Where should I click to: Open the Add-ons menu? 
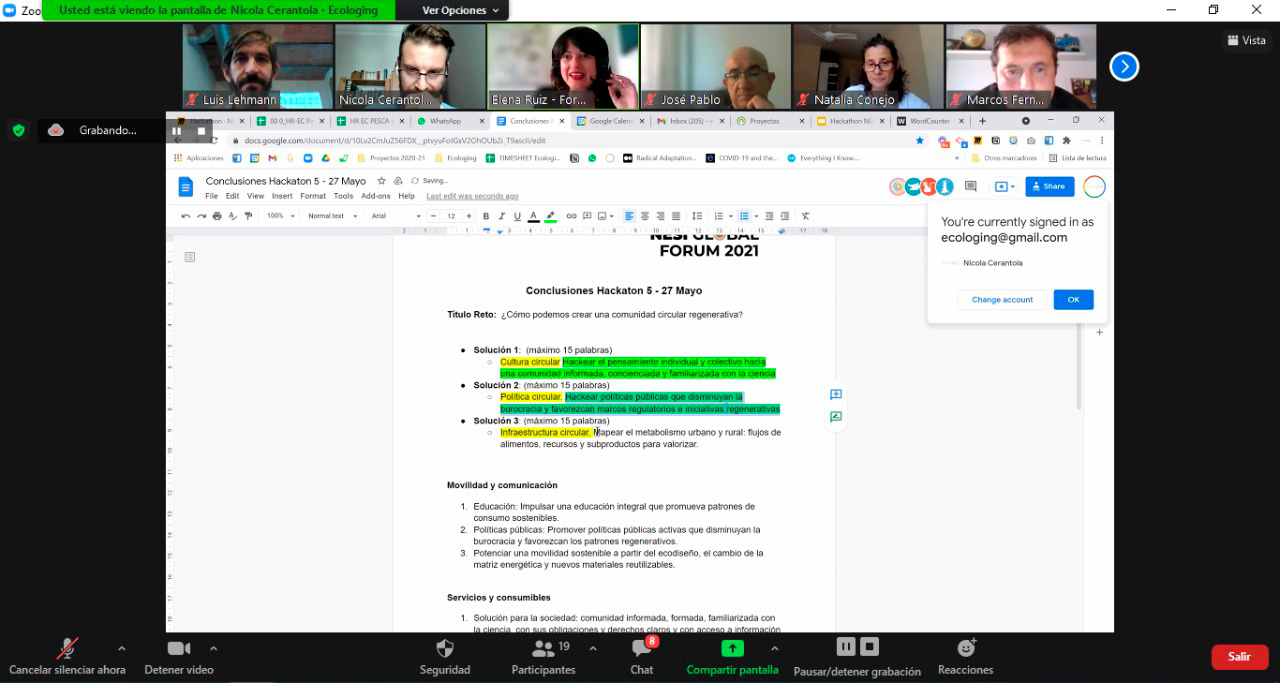[x=376, y=196]
